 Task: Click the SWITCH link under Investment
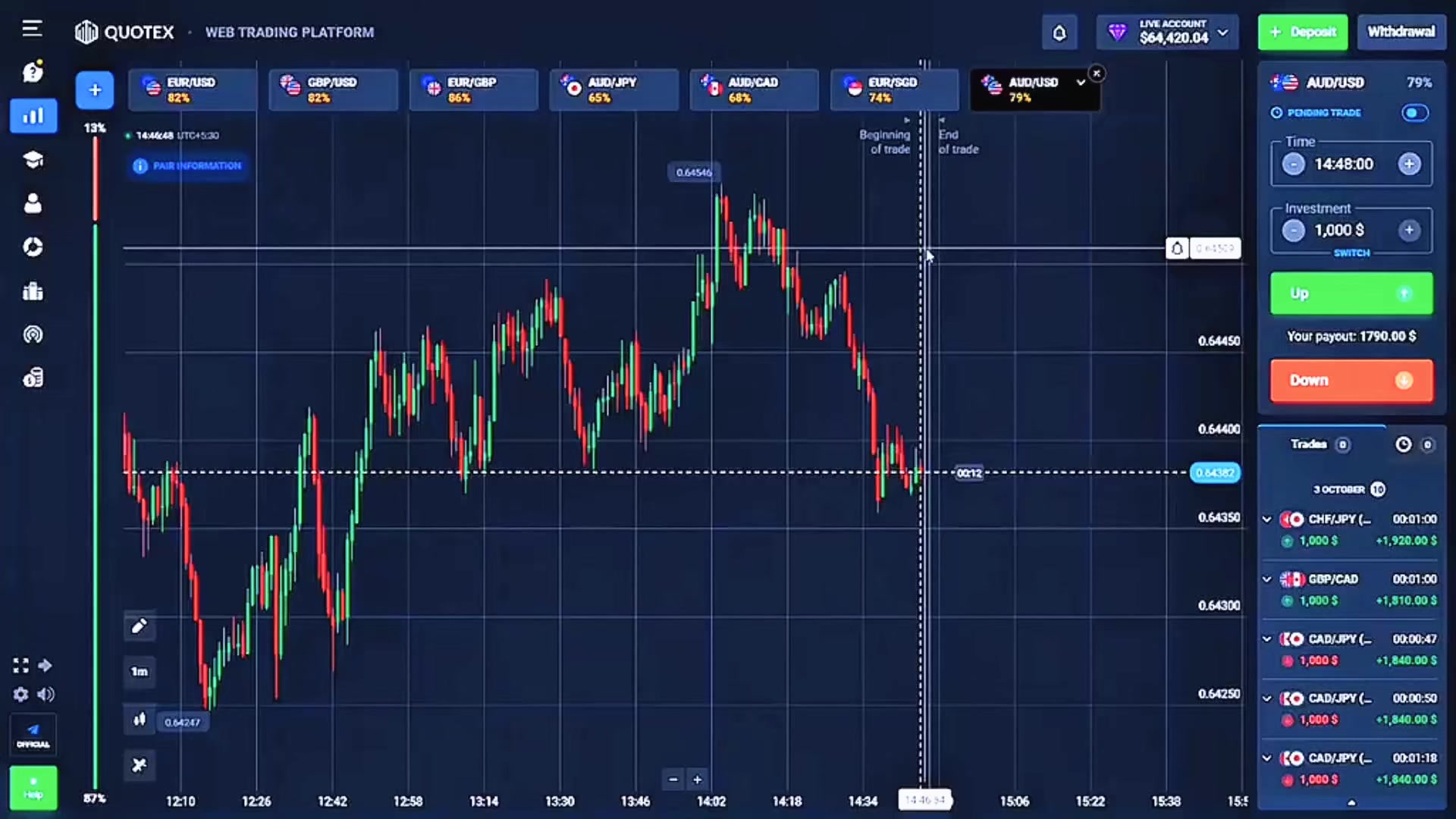1351,253
